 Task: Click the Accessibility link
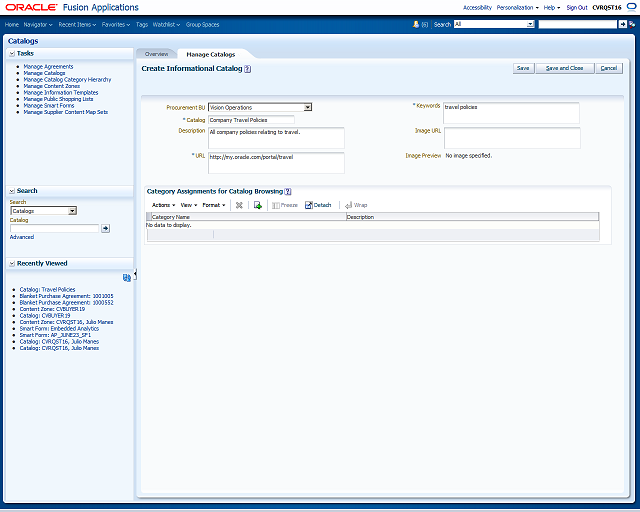[477, 8]
